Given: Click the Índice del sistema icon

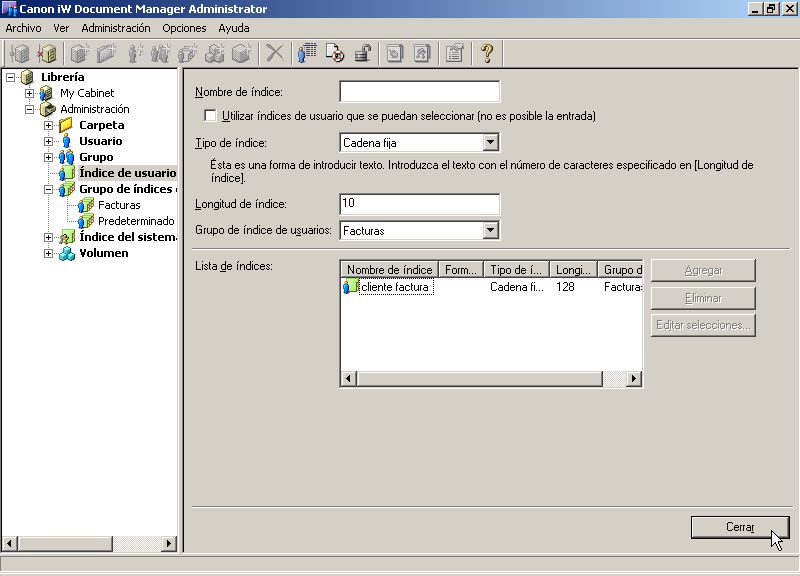Looking at the screenshot, I should (x=67, y=237).
